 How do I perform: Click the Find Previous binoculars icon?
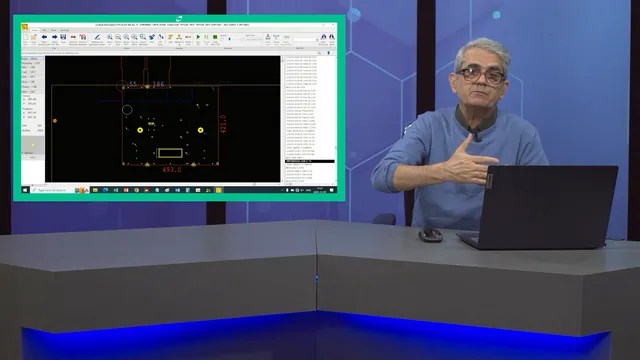(324, 36)
